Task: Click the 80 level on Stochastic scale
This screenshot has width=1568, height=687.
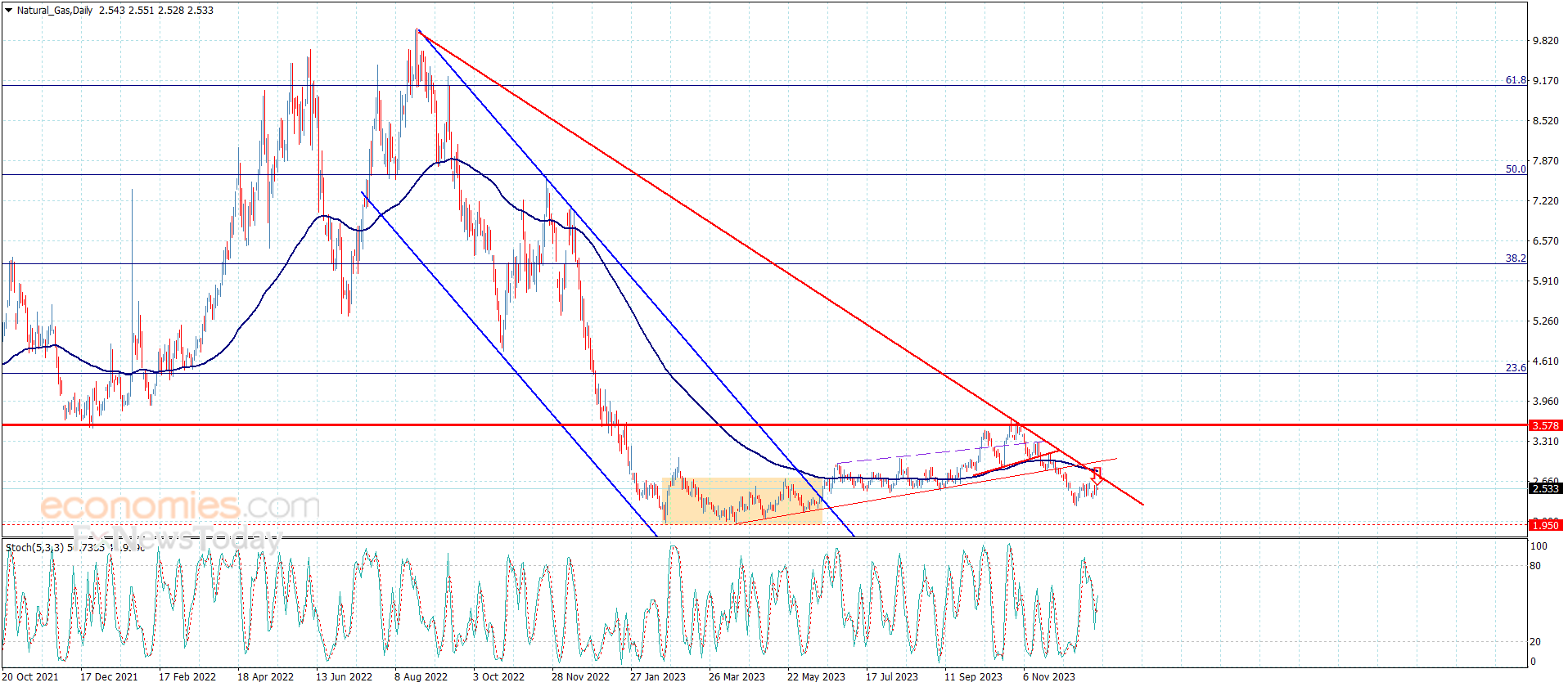Action: (1535, 565)
